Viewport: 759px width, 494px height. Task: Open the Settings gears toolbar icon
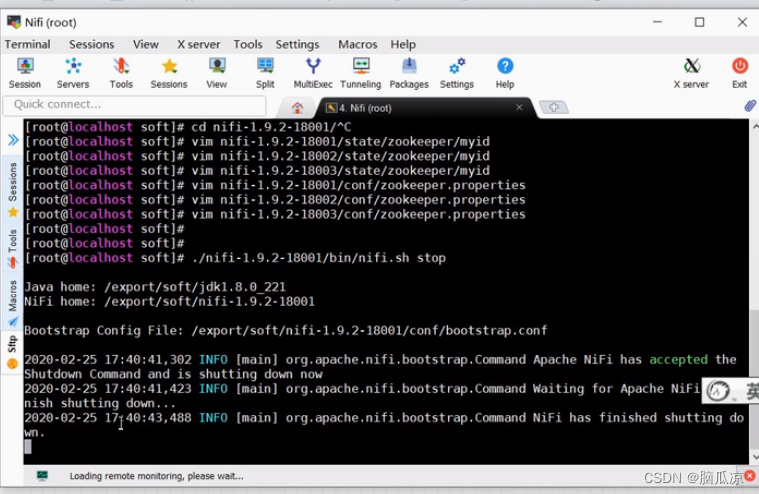coord(456,73)
